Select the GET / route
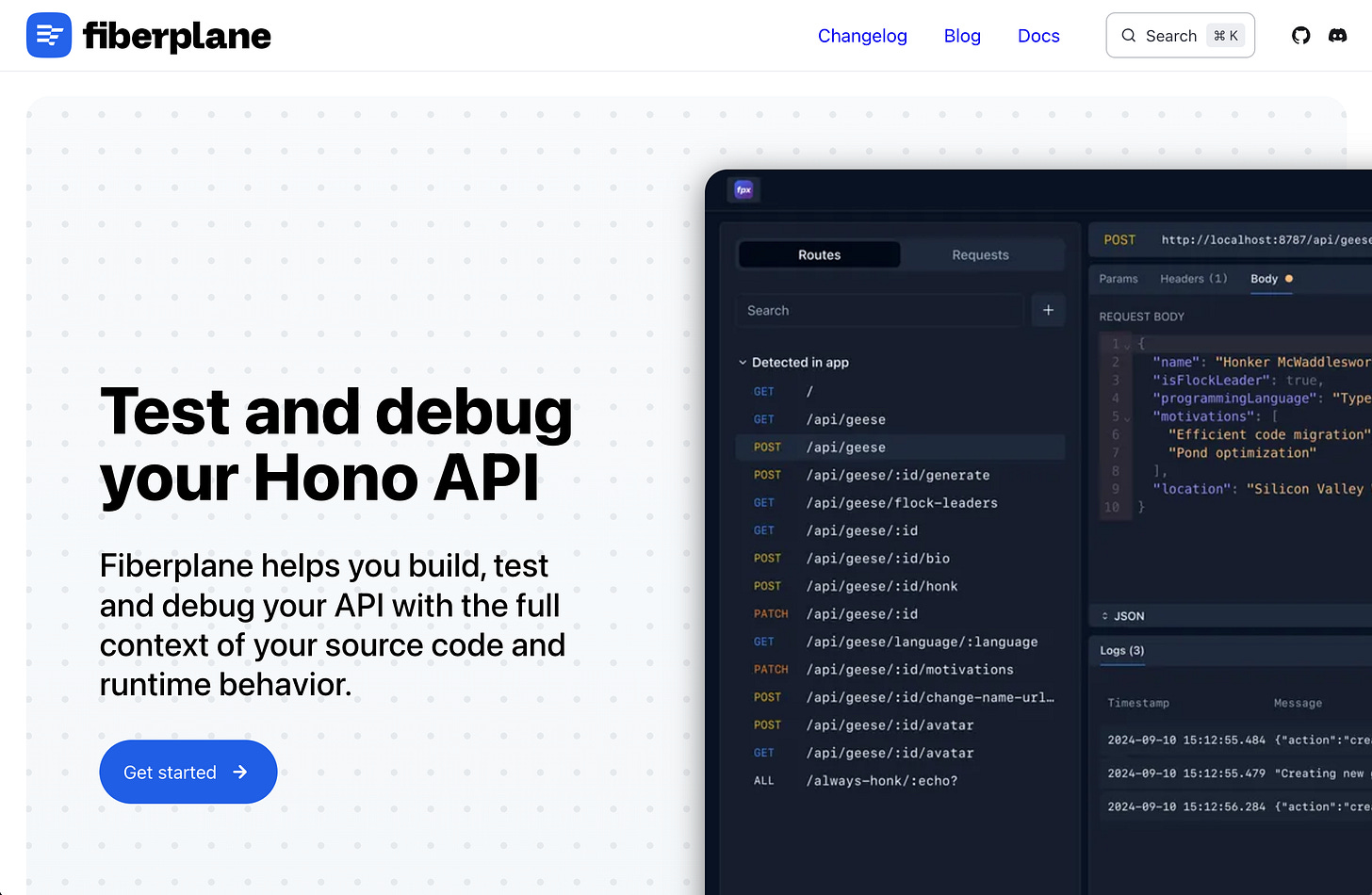Viewport: 1372px width, 895px height. tap(900, 392)
